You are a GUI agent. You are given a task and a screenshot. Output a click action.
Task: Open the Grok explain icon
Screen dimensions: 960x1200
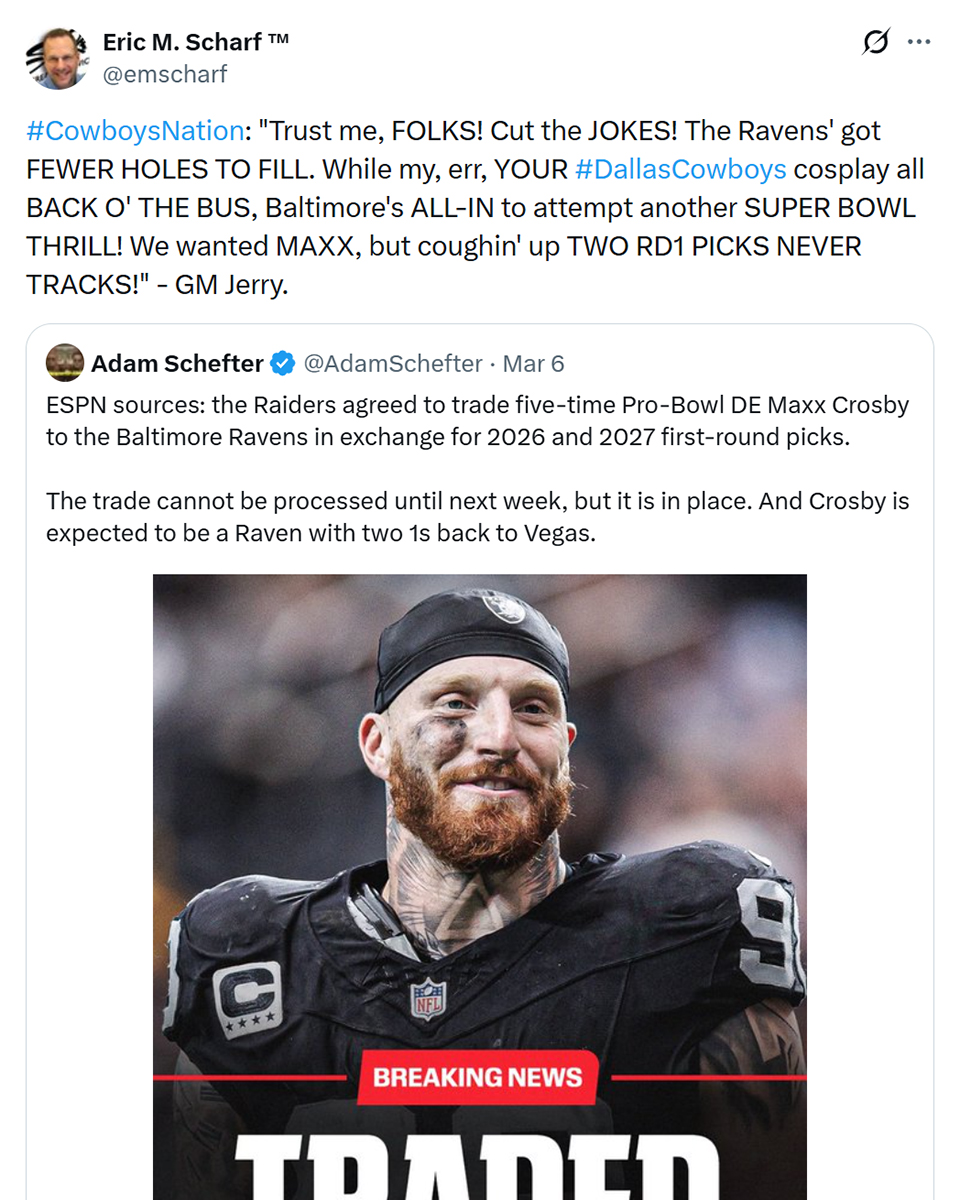[875, 43]
